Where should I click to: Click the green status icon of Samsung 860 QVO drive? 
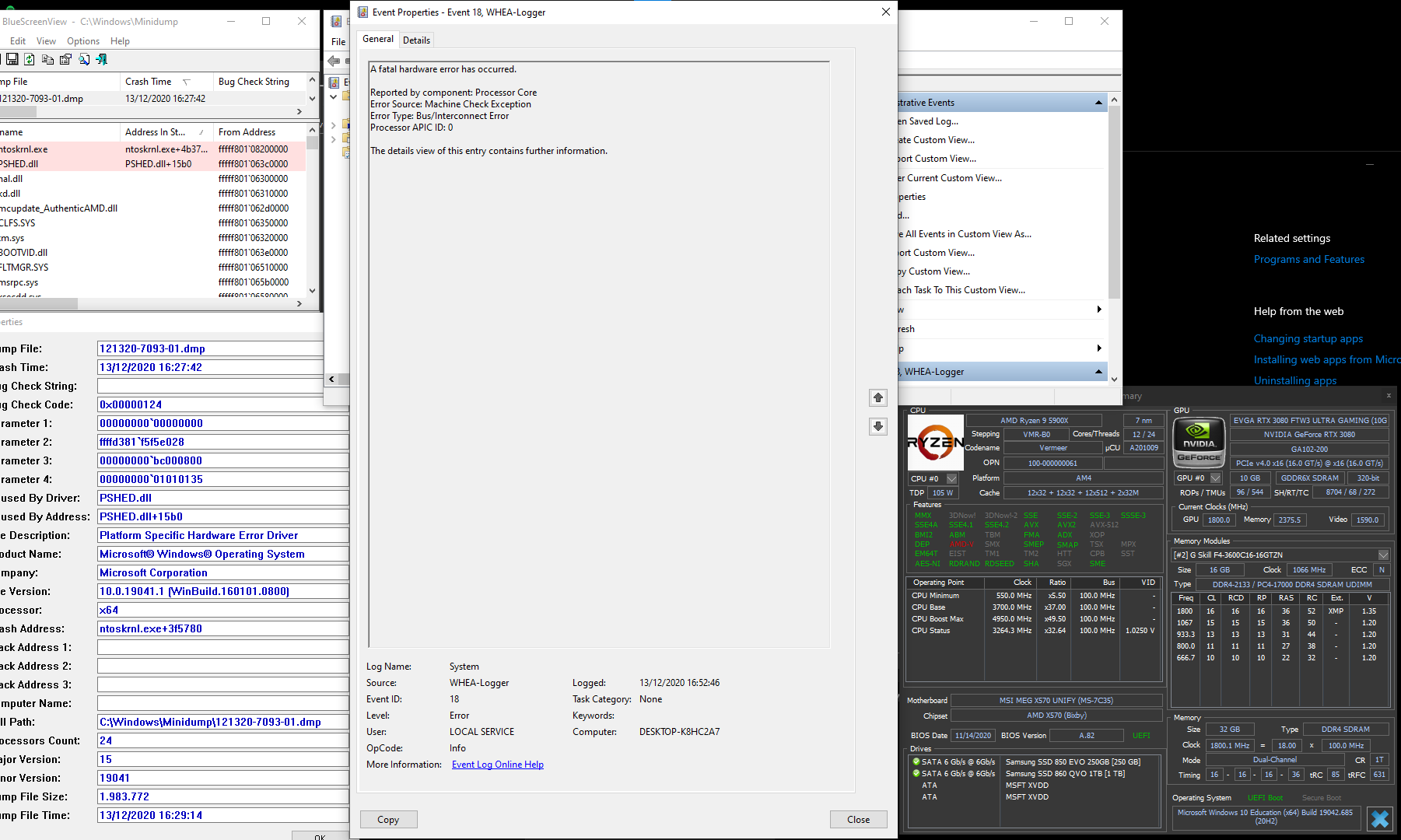[916, 774]
